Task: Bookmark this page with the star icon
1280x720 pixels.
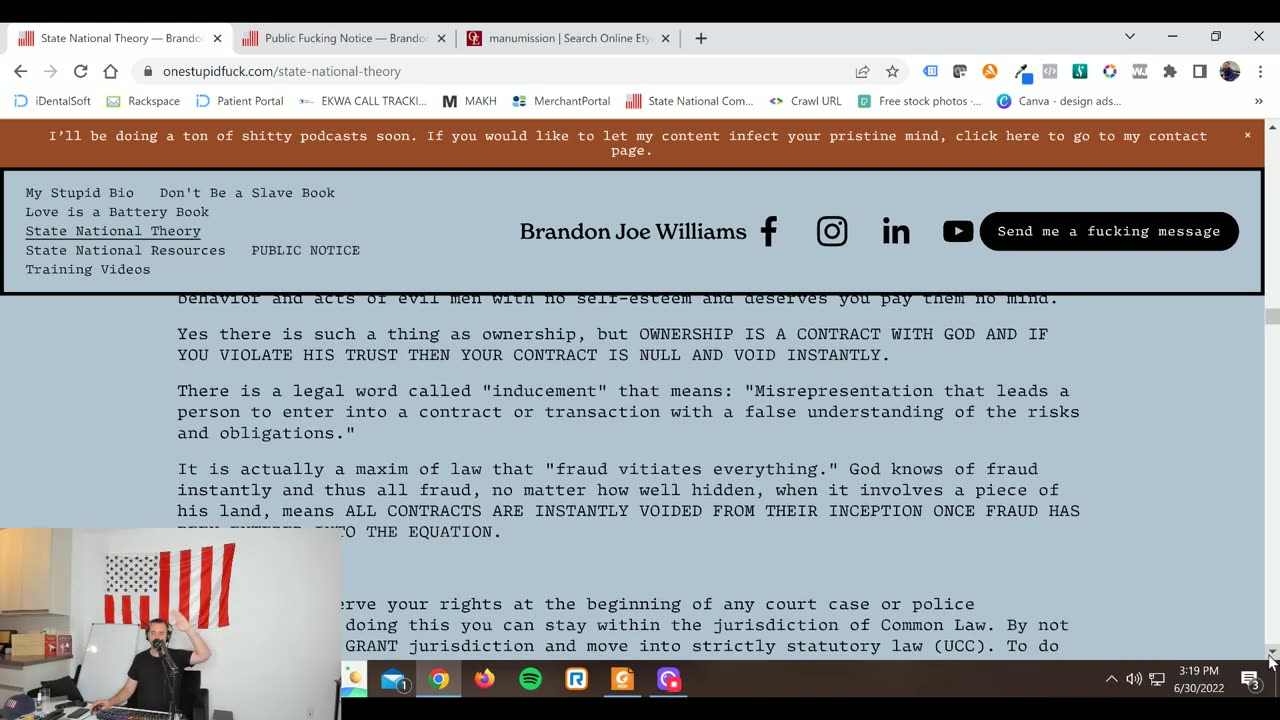Action: pos(892,71)
